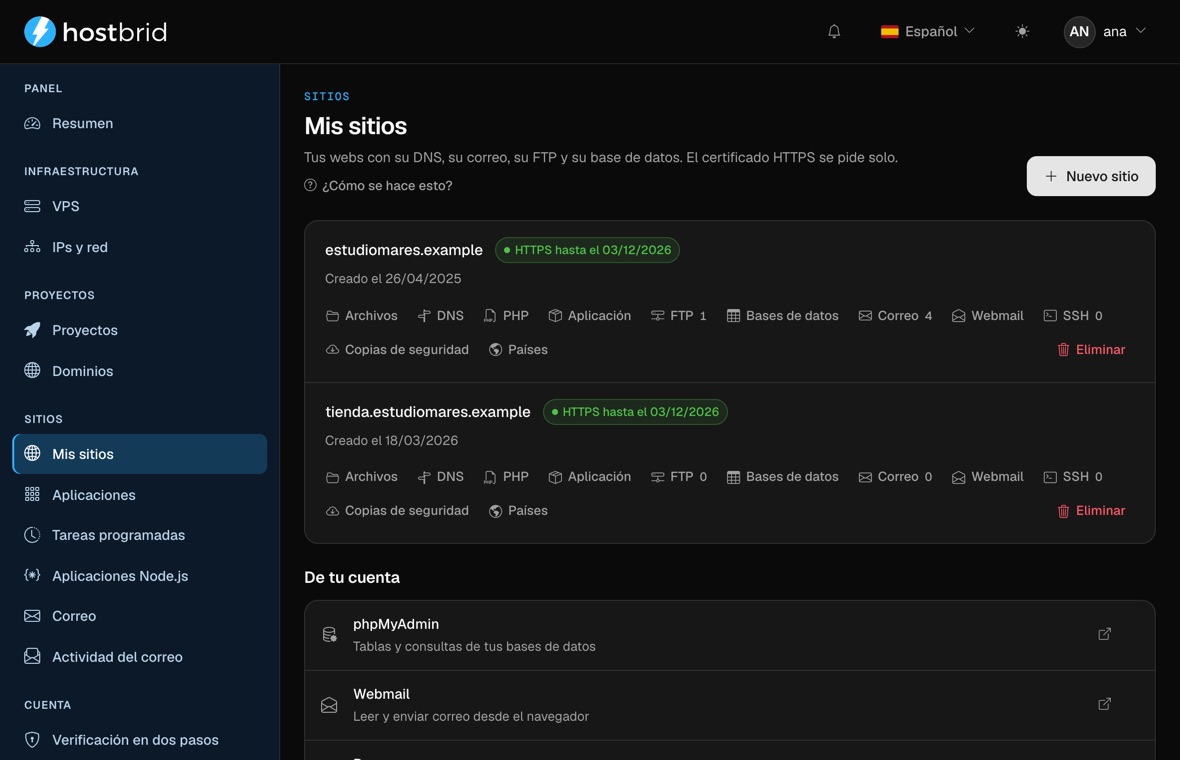
Task: Click the phpMyAdmin row title
Action: point(396,624)
